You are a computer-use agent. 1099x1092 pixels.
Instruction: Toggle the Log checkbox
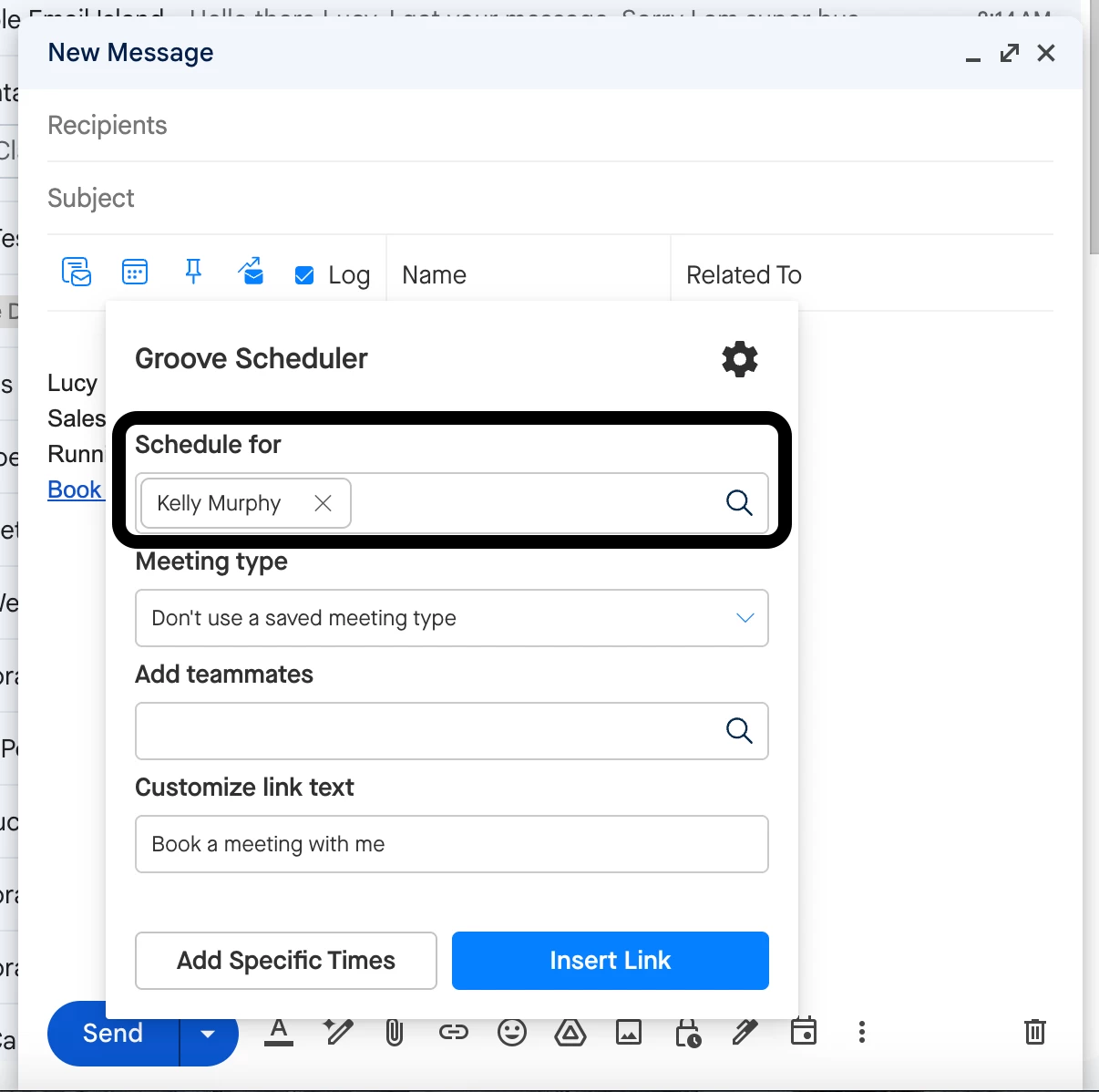(x=304, y=275)
